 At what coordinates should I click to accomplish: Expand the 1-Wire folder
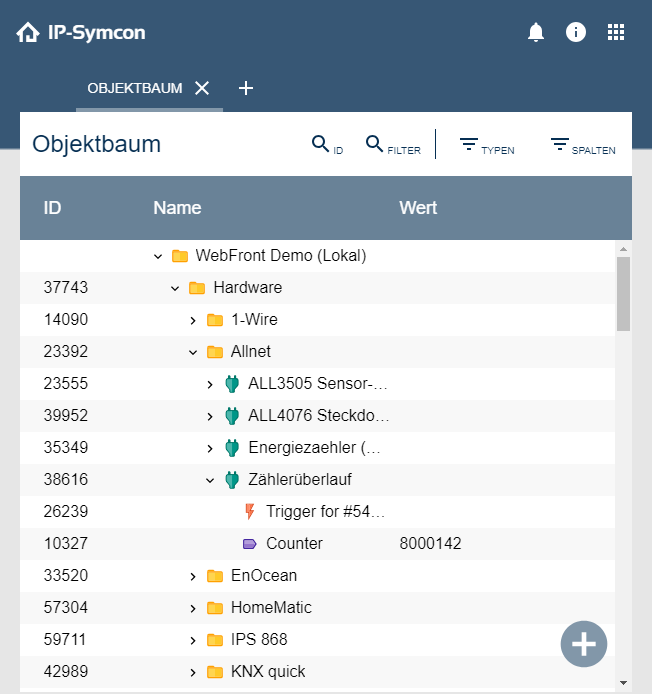[193, 320]
